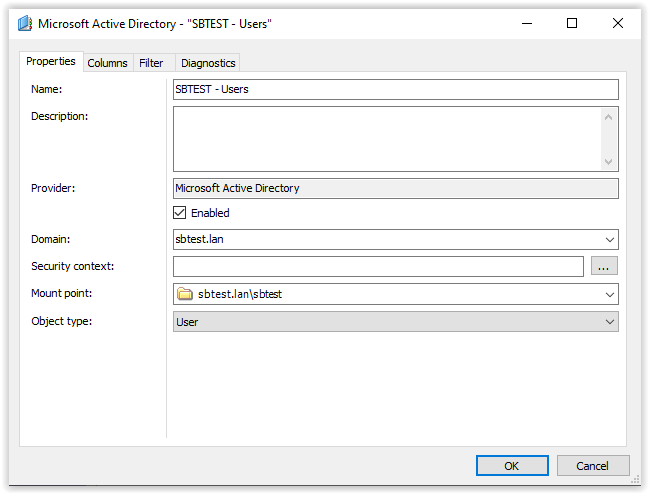Click the Name input field
This screenshot has height=494, width=649.
click(x=396, y=89)
